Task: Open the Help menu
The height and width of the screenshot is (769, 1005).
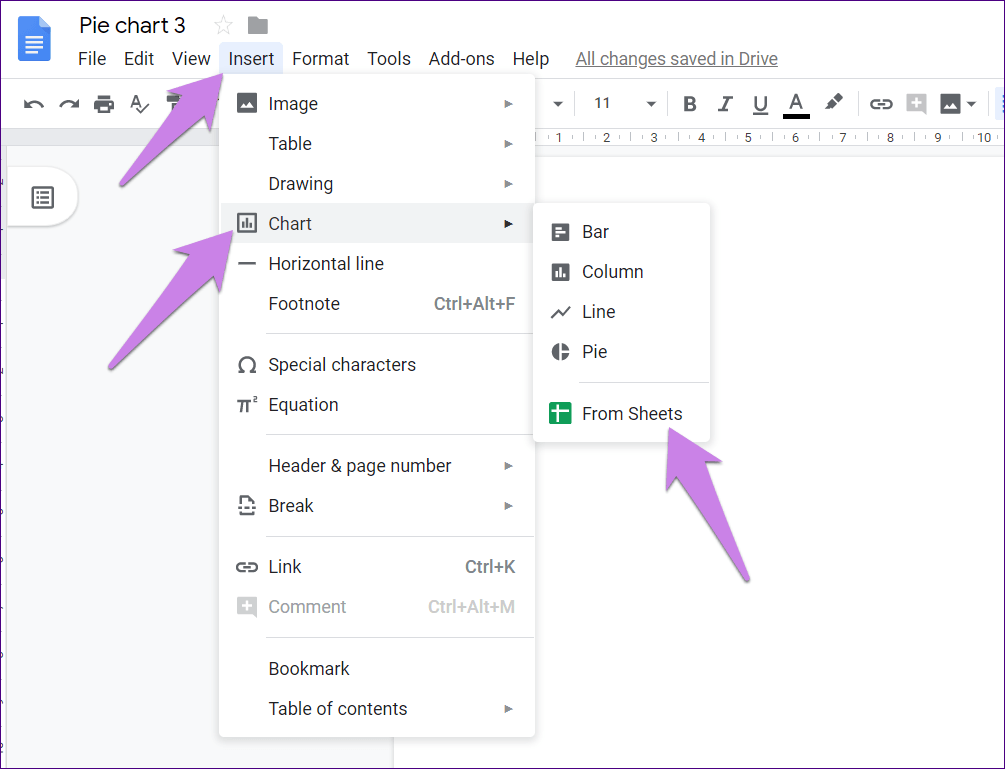Action: pyautogui.click(x=531, y=59)
